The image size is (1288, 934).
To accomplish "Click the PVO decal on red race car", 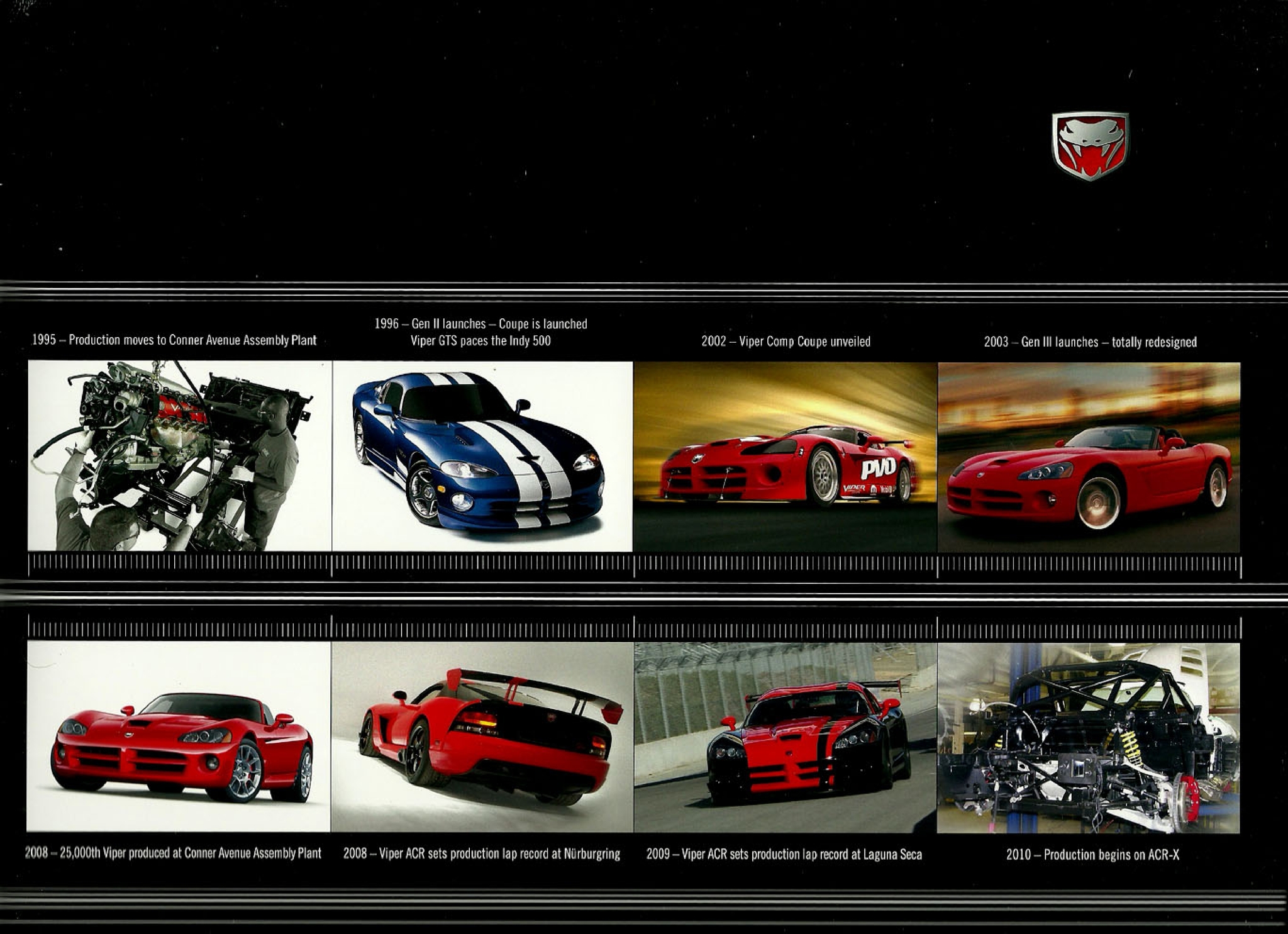I will point(878,468).
